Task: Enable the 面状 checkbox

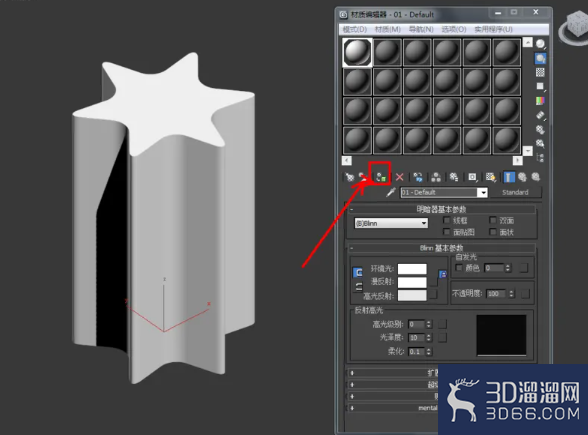Action: click(x=493, y=232)
